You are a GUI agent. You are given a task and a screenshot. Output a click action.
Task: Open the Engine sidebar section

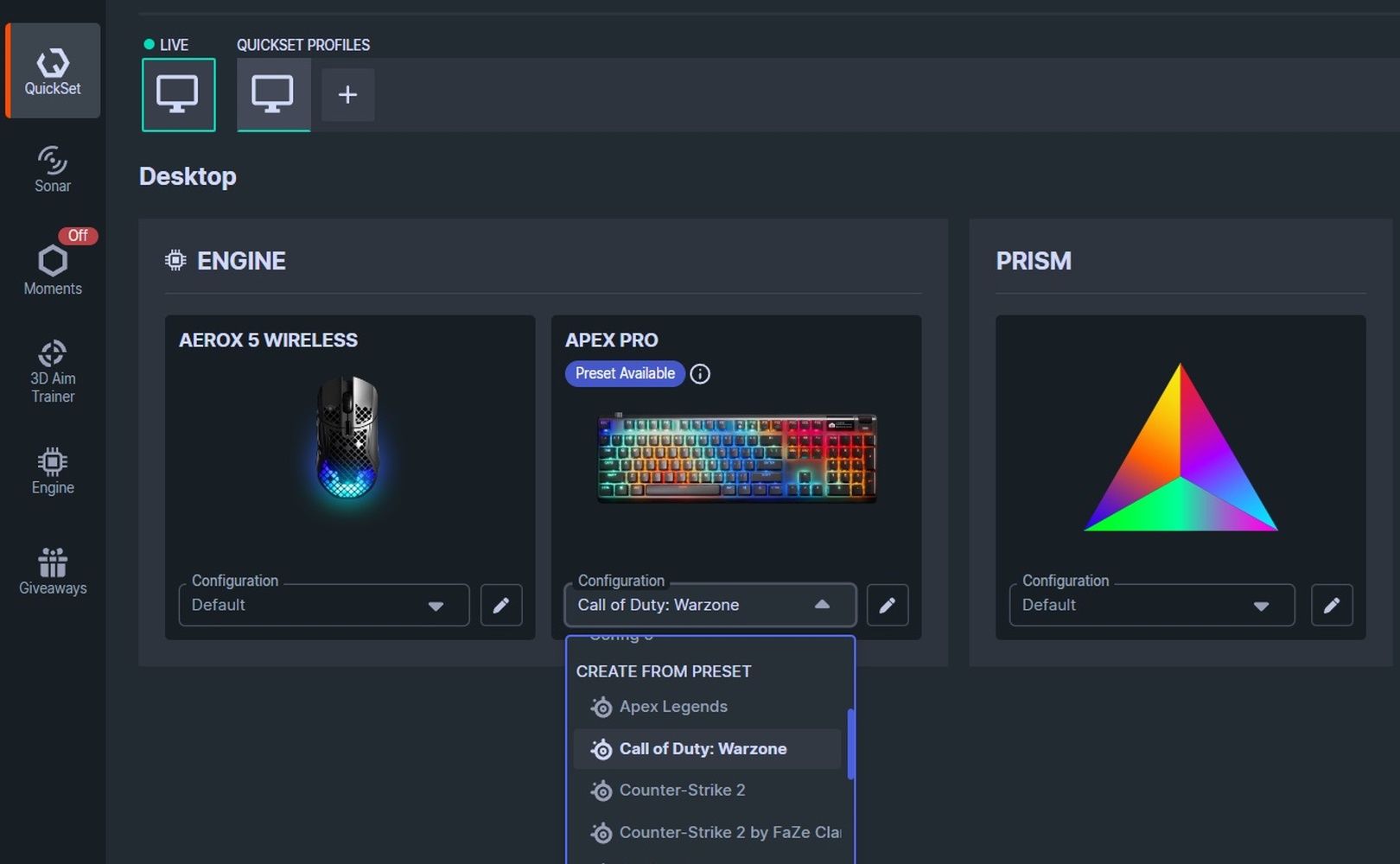point(53,471)
